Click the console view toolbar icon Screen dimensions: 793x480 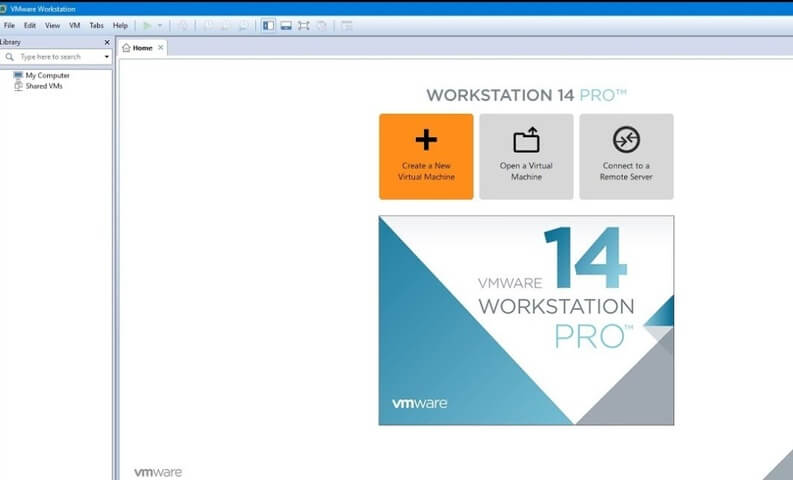[x=346, y=25]
